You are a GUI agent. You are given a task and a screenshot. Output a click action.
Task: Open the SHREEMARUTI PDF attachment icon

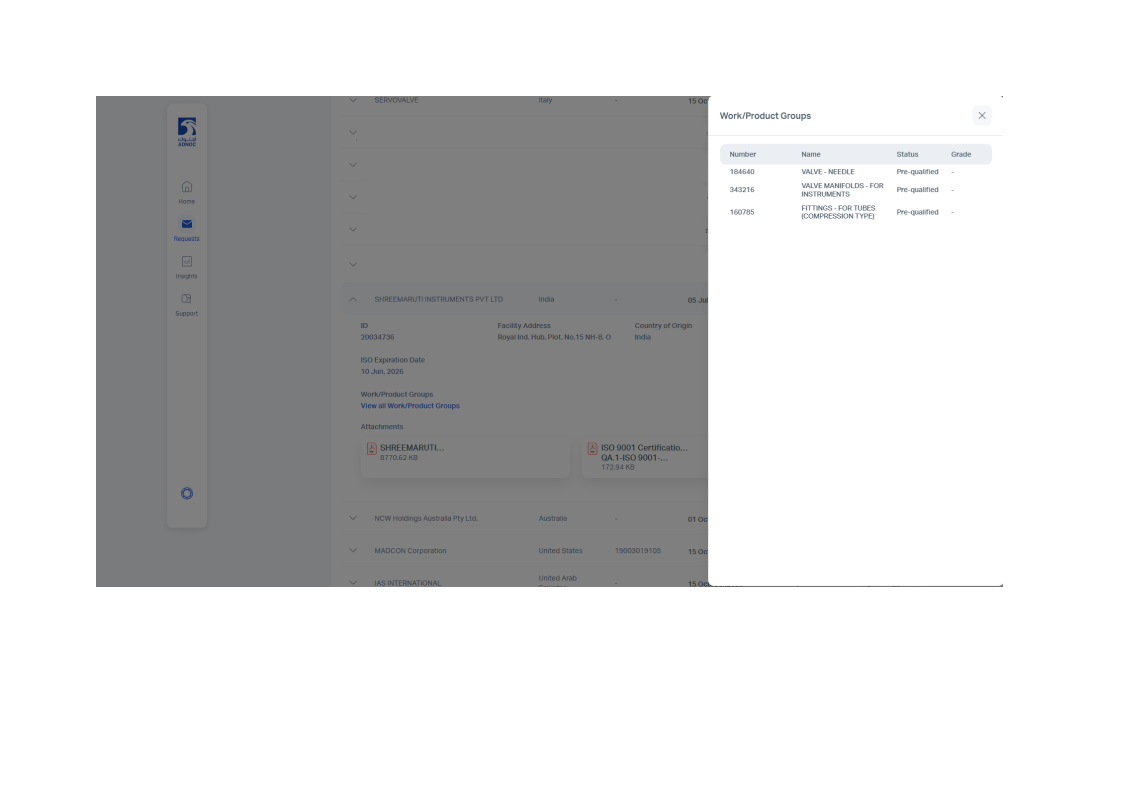(x=372, y=449)
